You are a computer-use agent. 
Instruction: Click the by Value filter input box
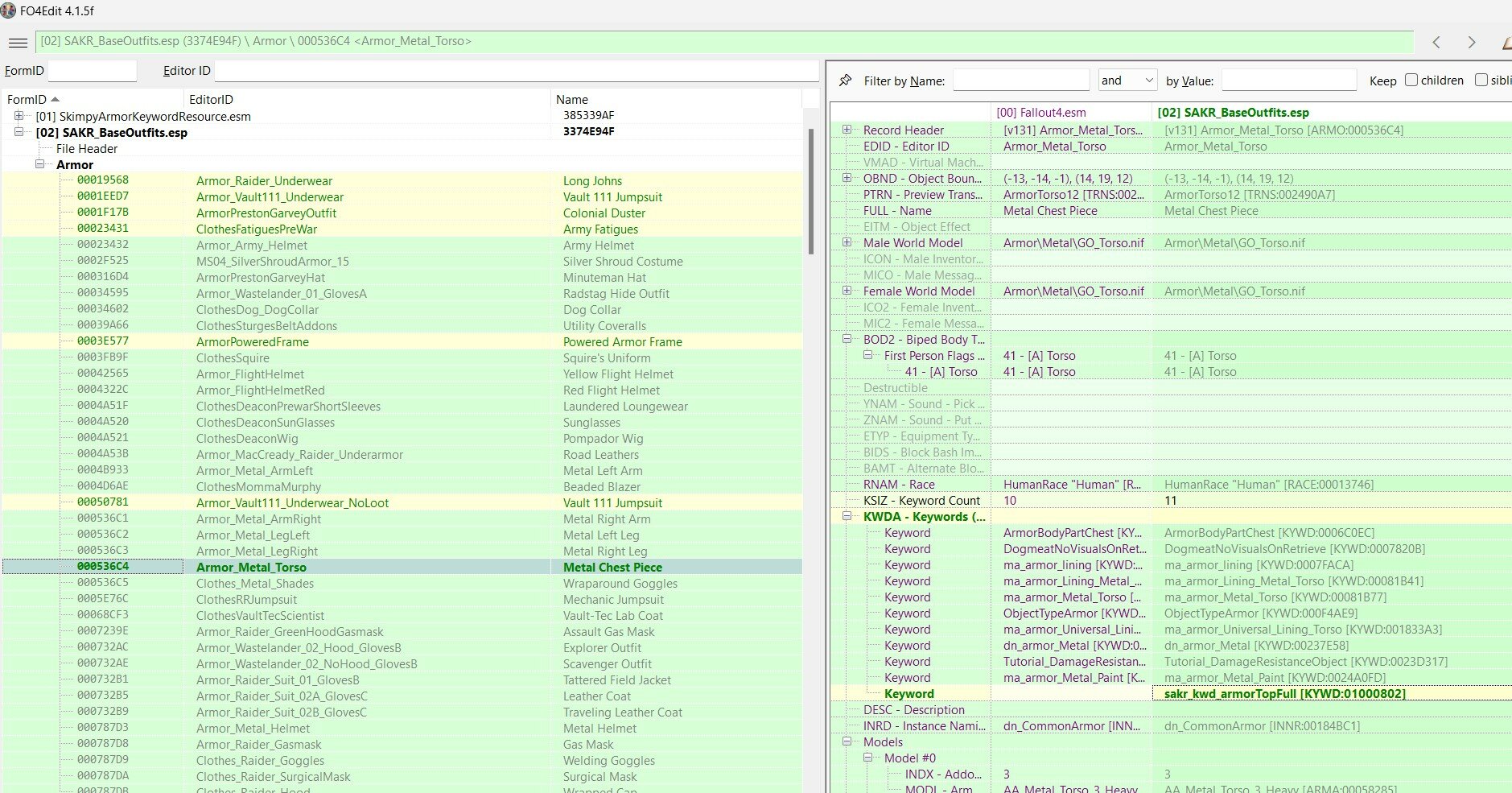(x=1289, y=81)
